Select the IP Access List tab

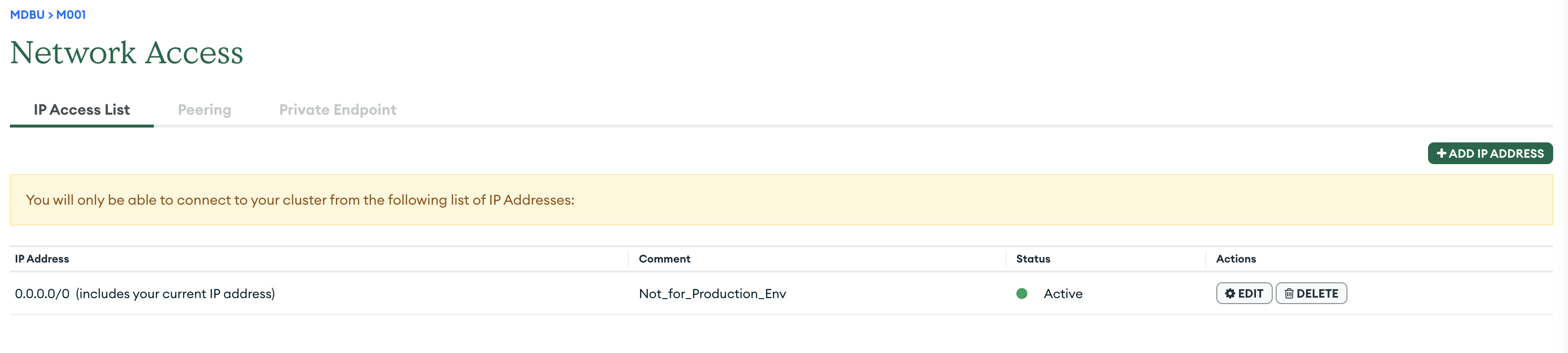click(82, 110)
